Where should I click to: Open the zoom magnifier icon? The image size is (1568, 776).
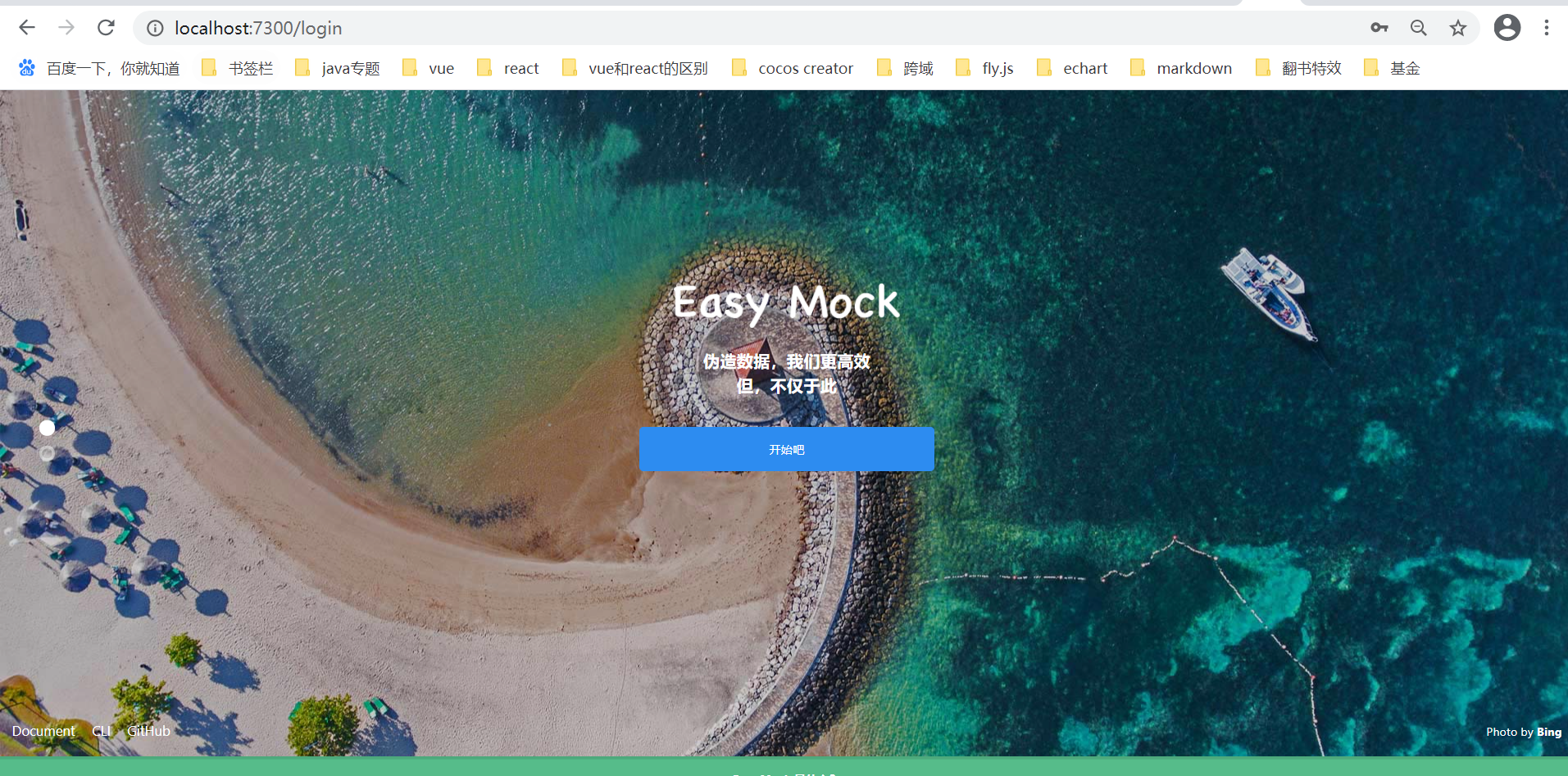1419,28
